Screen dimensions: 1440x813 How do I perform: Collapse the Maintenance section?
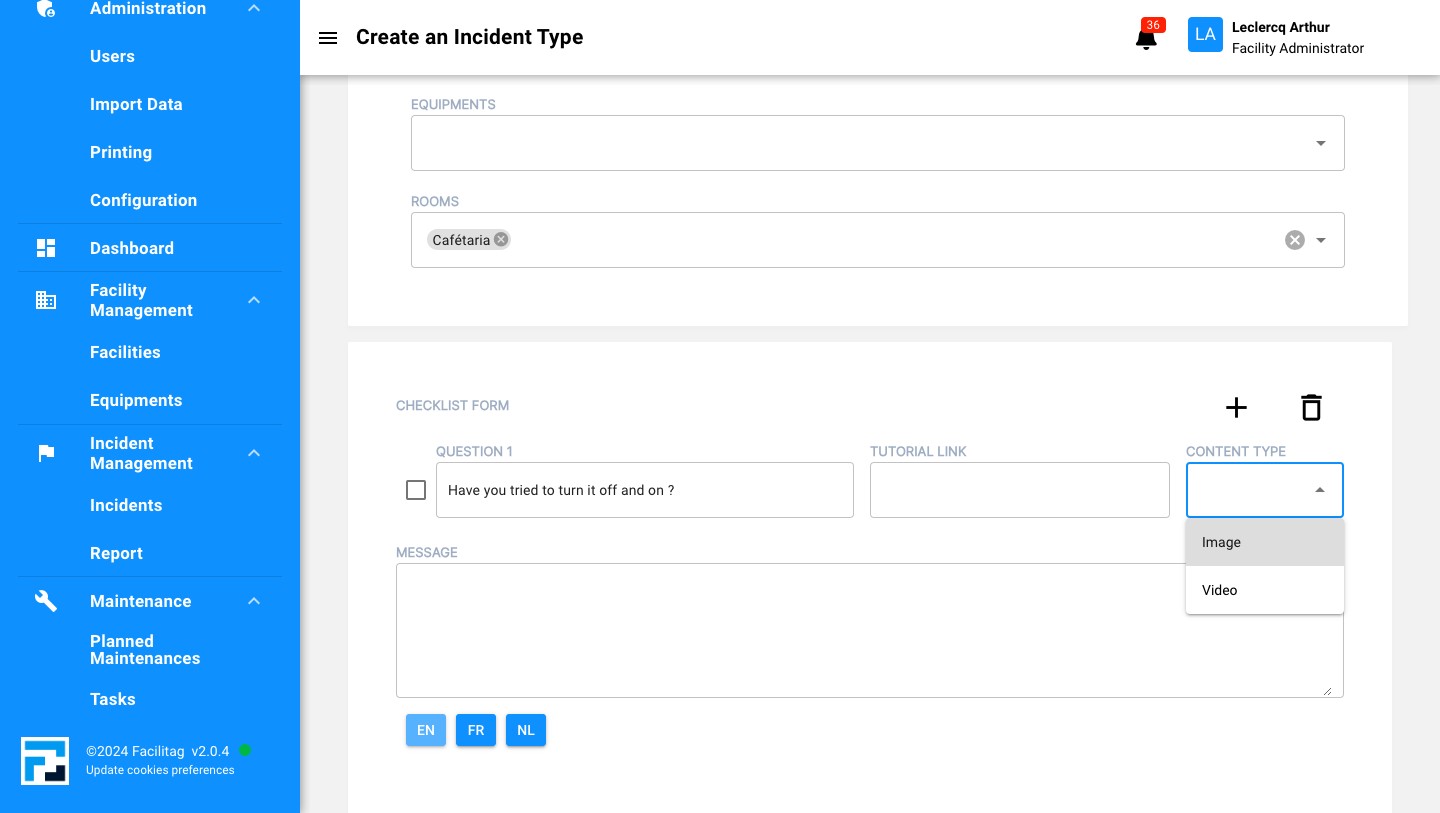tap(254, 601)
